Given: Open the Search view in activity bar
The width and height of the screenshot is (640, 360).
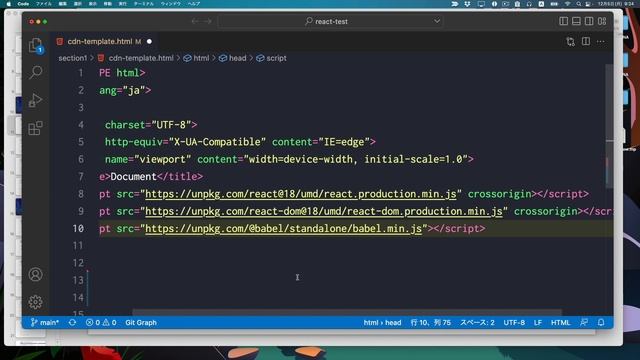Looking at the screenshot, I should pyautogui.click(x=36, y=73).
